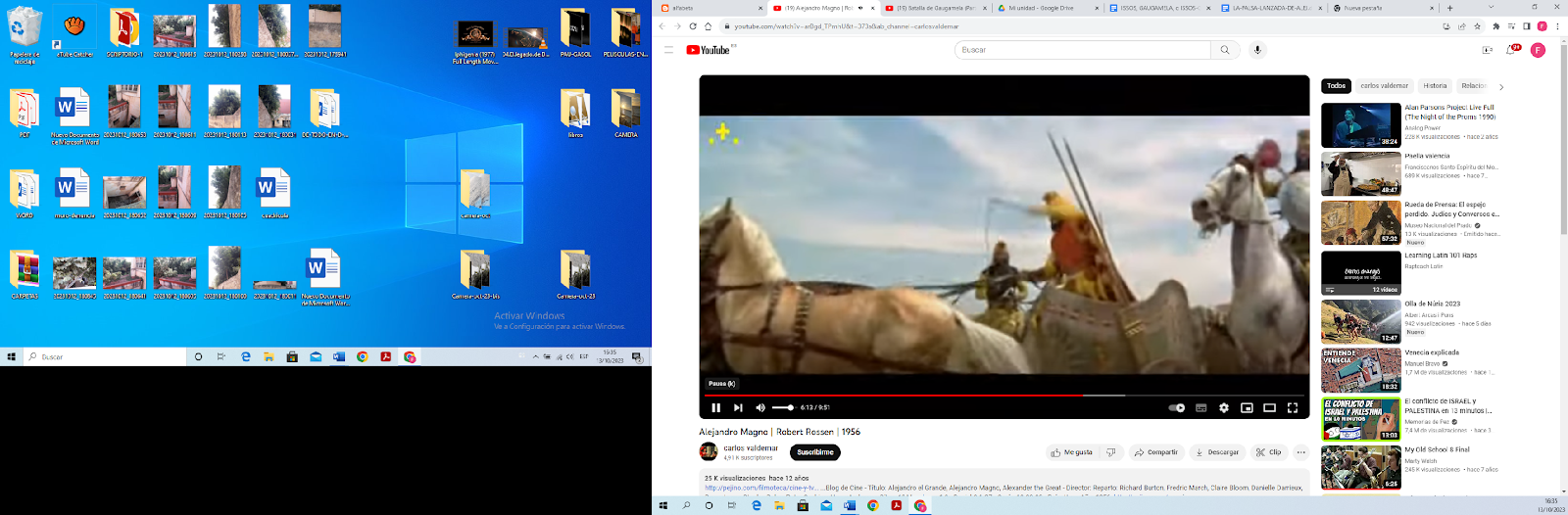The width and height of the screenshot is (1568, 515).
Task: Click the Clip button
Action: coord(1268,452)
